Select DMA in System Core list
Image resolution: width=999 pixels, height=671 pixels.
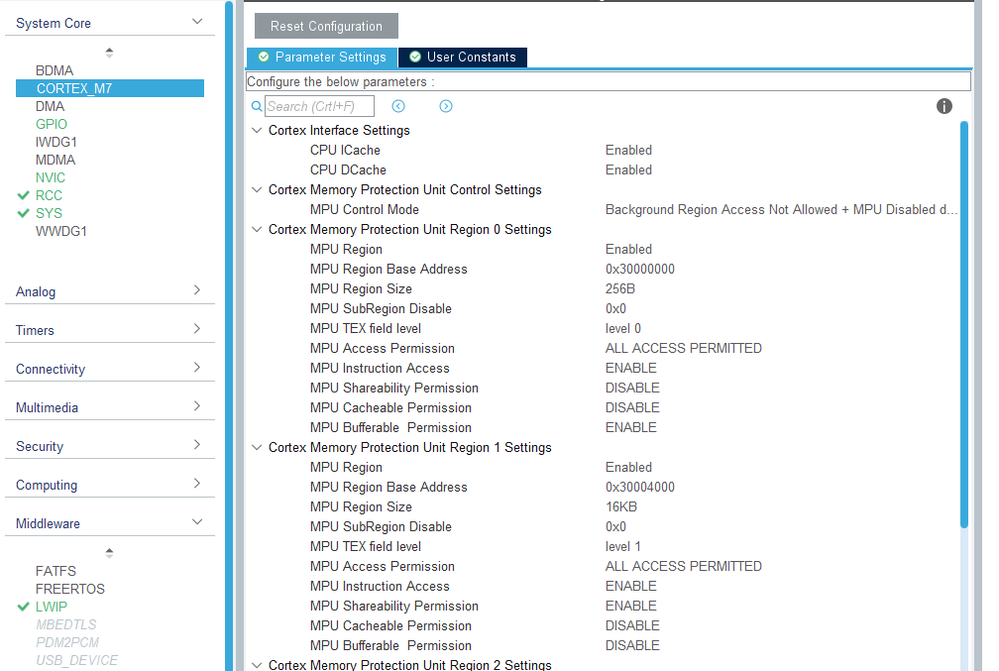pos(50,106)
